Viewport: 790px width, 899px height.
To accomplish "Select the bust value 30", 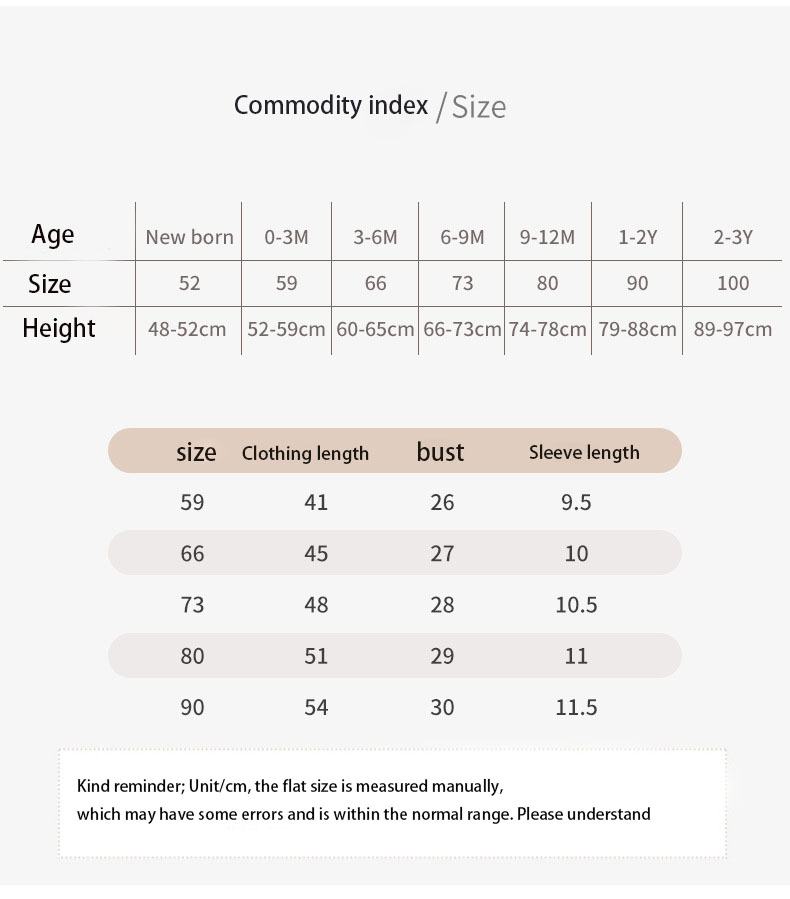I will click(x=442, y=707).
